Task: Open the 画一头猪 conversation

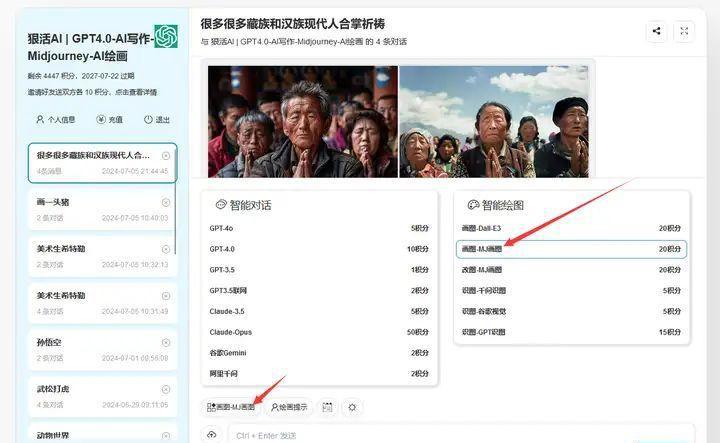Action: (x=102, y=209)
